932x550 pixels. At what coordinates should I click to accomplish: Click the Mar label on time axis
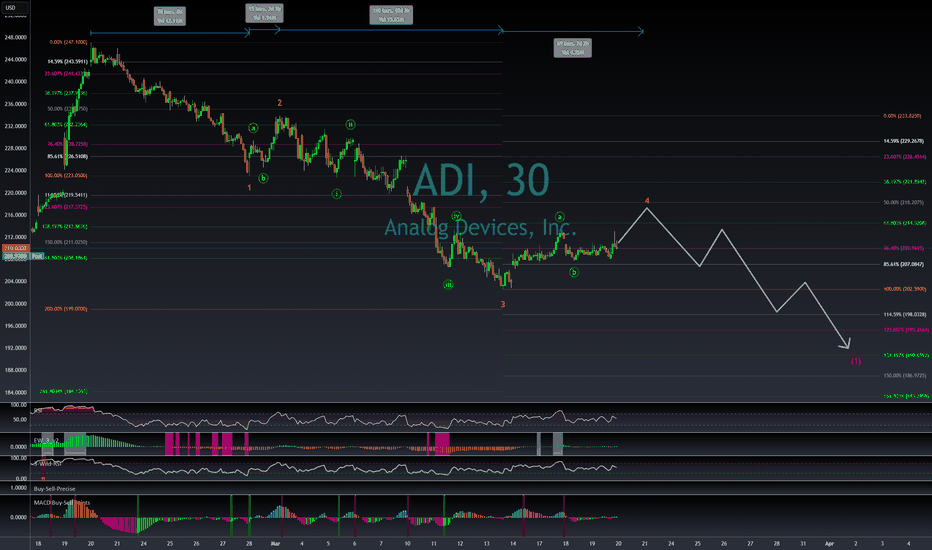pos(275,543)
